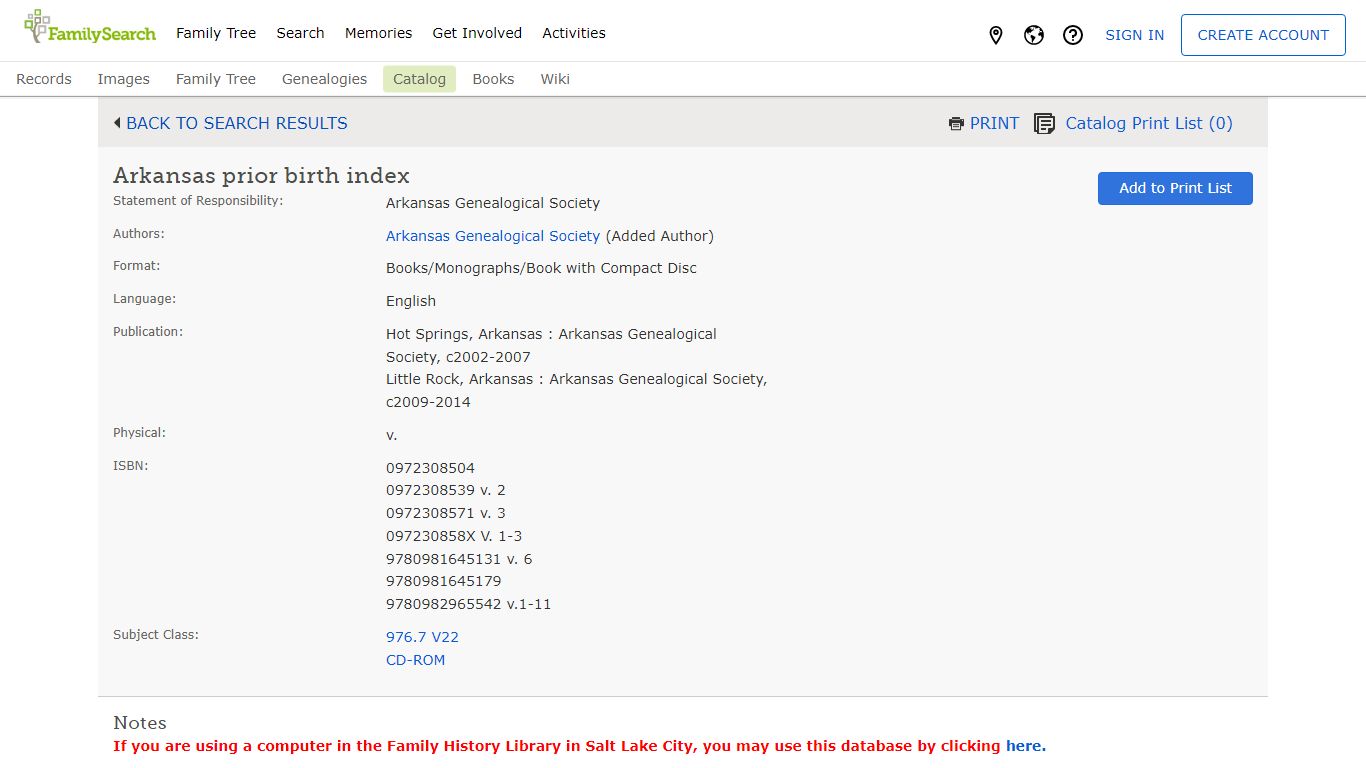
Task: Select the title 'Arkansas prior birth index'
Action: (261, 176)
